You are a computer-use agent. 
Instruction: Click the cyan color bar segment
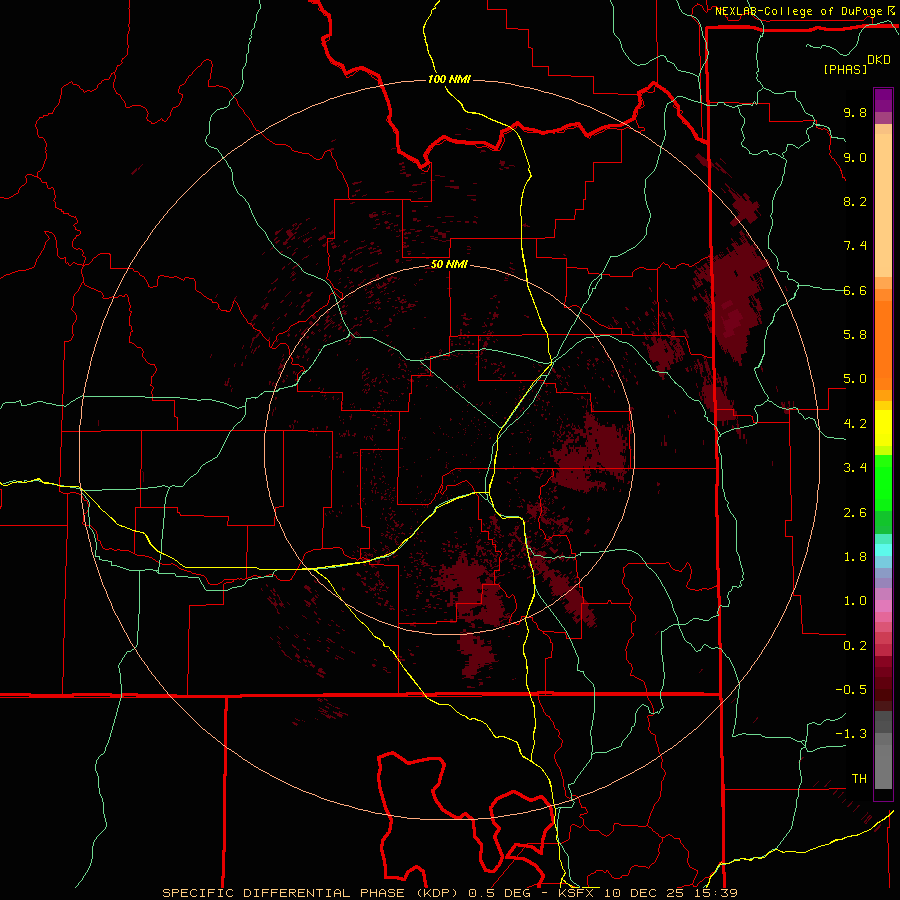tap(883, 550)
